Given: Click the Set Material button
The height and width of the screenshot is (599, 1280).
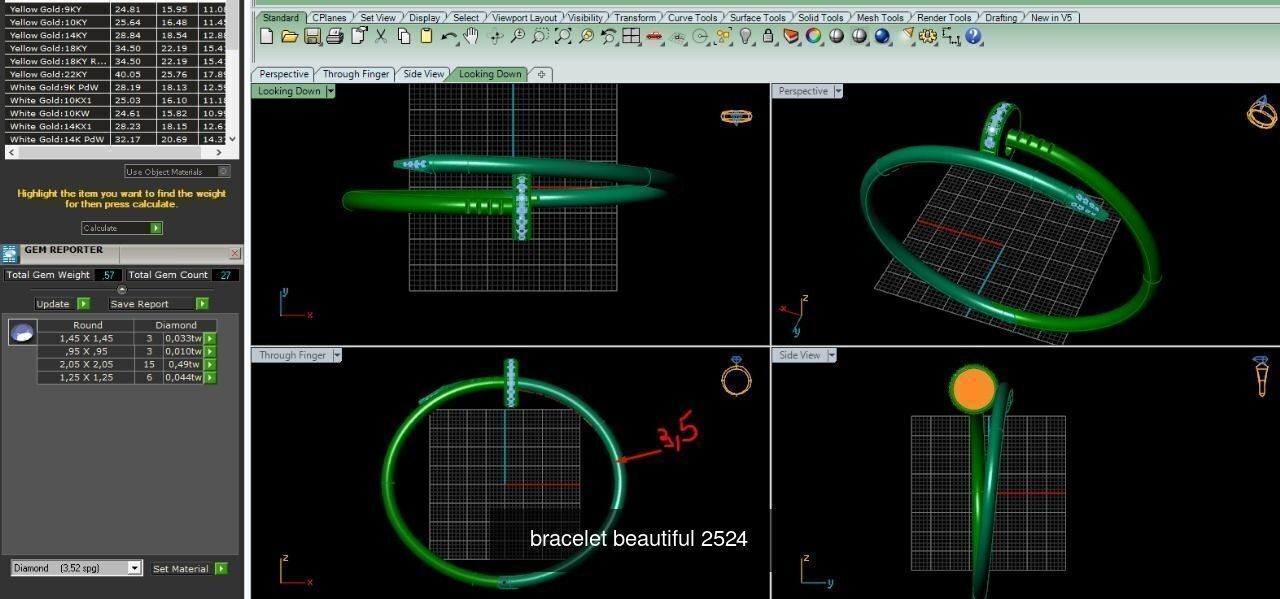Looking at the screenshot, I should tap(189, 568).
